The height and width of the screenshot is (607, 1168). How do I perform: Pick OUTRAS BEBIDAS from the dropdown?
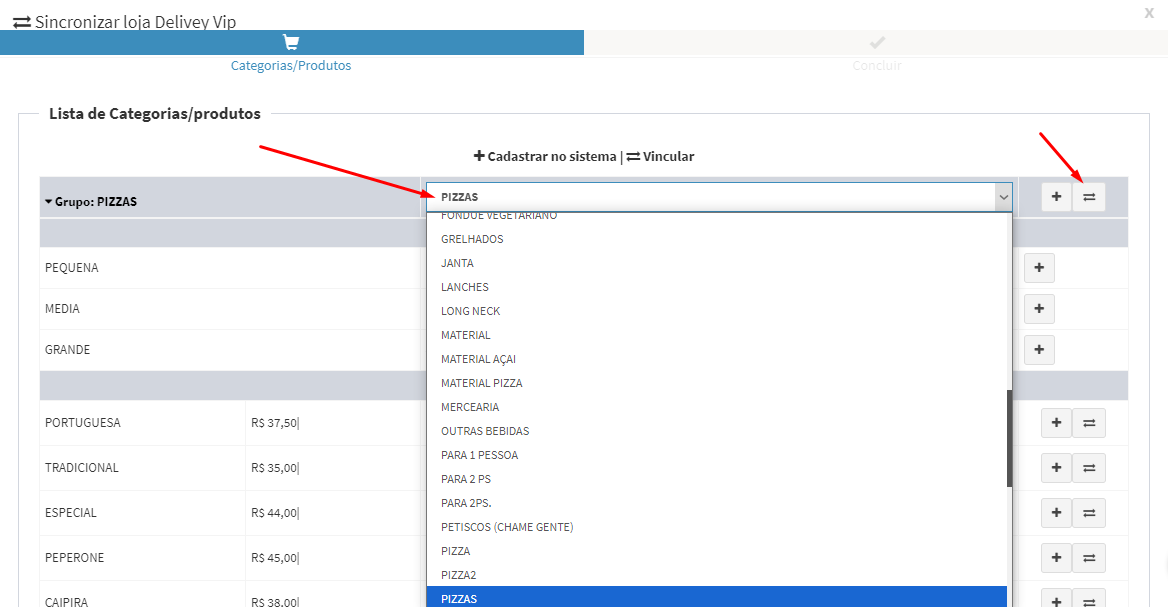pos(485,431)
